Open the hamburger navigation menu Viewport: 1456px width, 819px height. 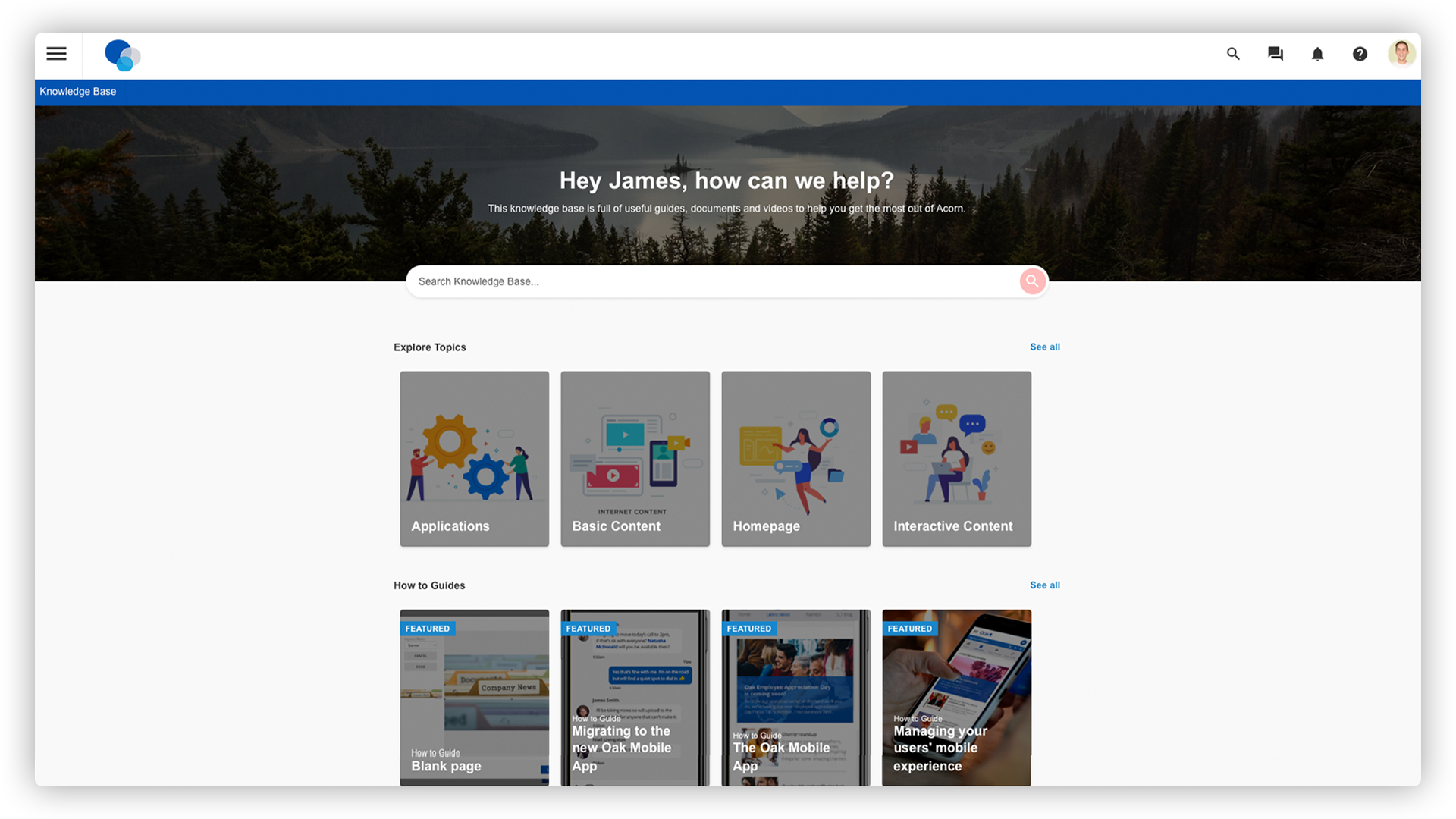click(57, 54)
